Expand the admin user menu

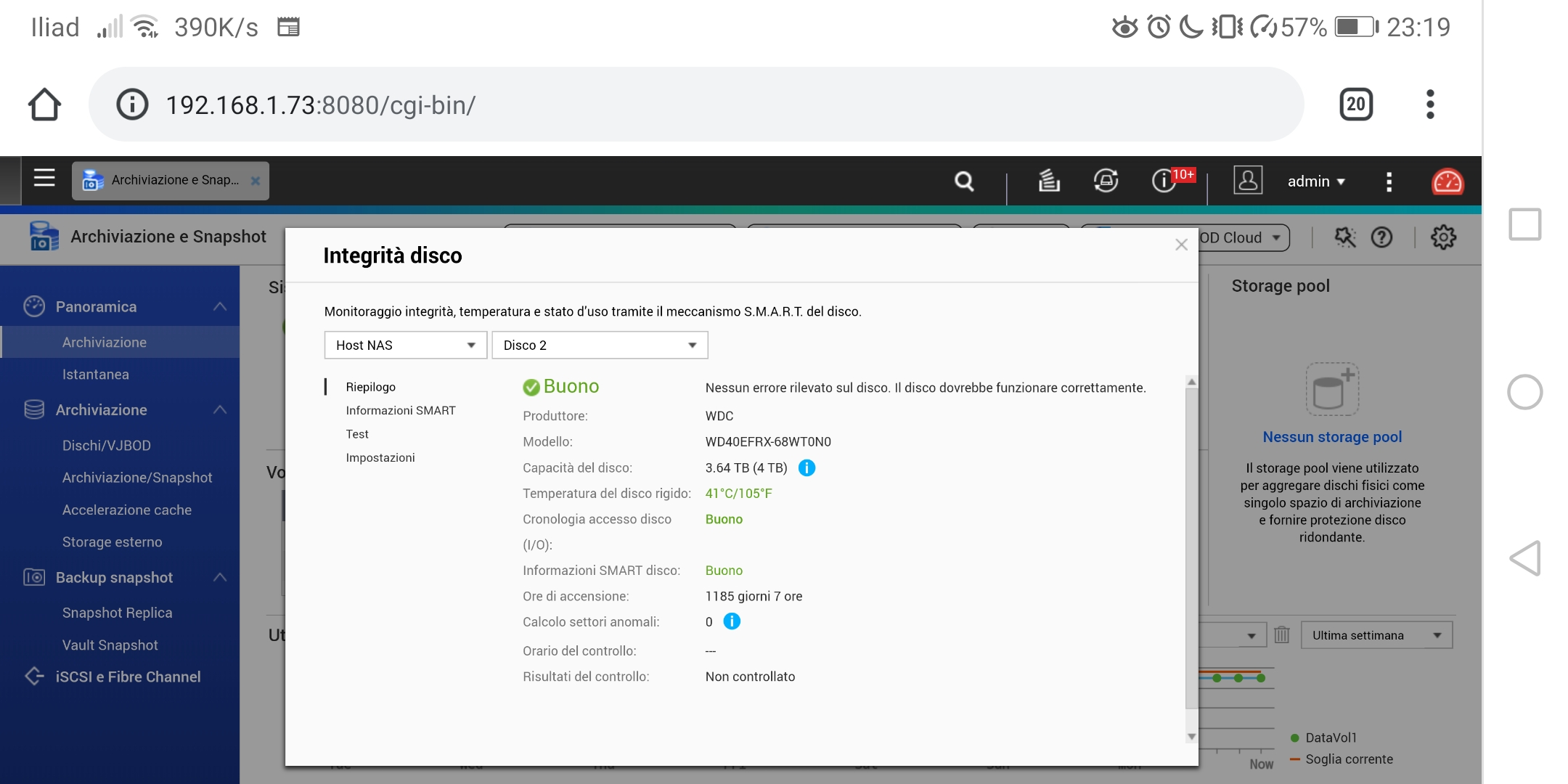pos(1316,181)
